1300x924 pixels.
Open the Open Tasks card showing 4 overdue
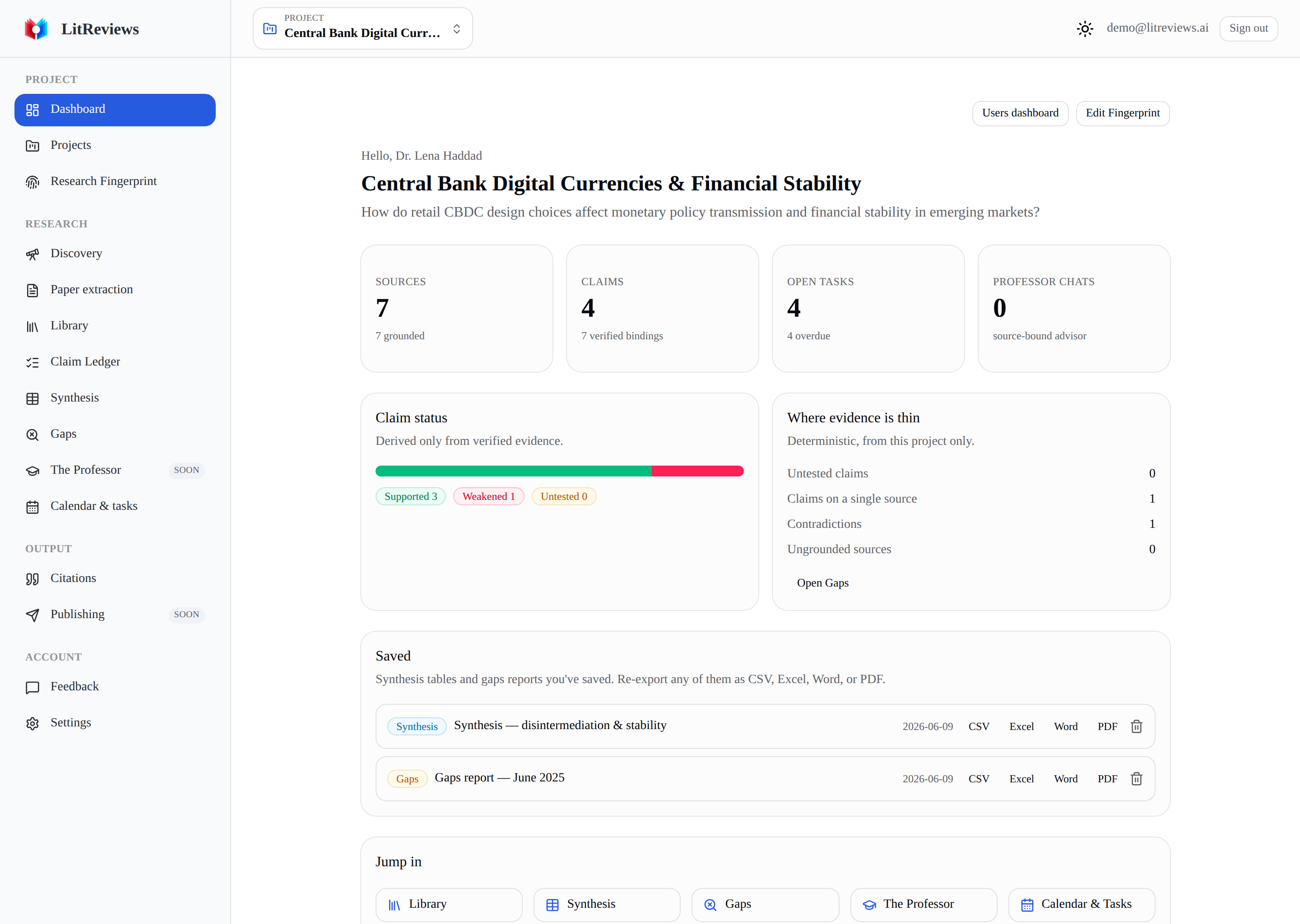pos(868,309)
